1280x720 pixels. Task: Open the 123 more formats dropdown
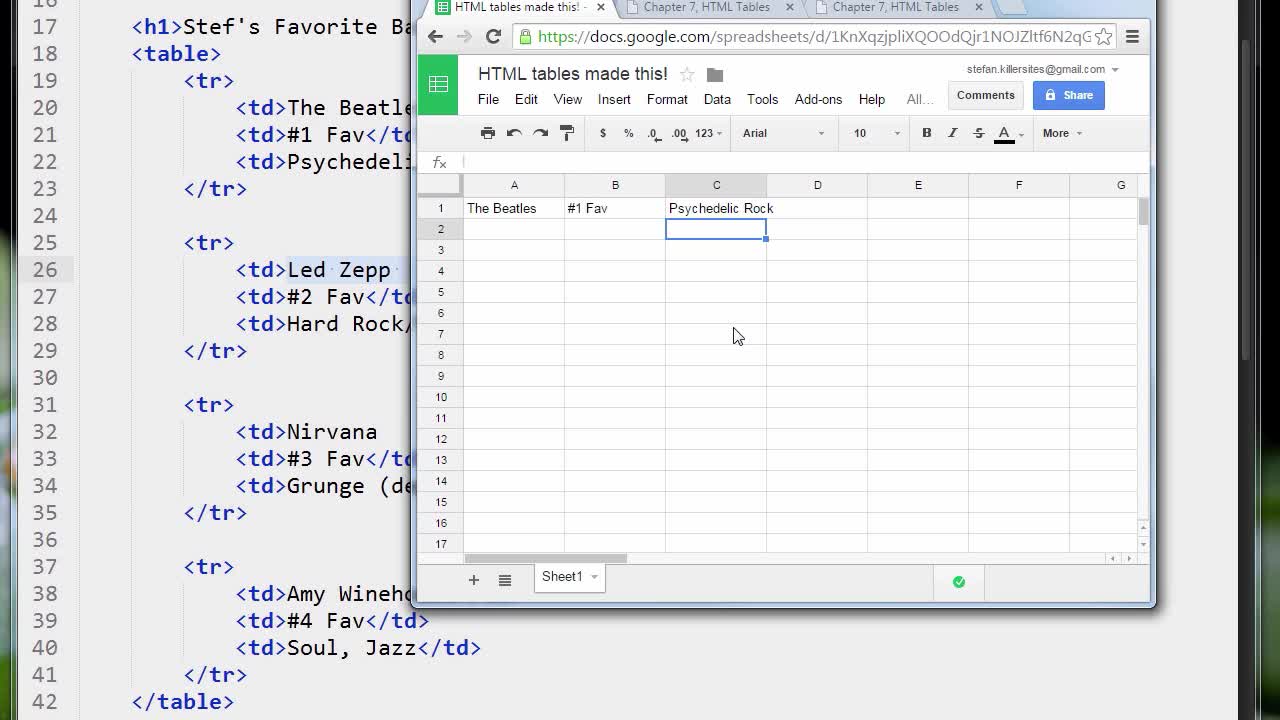click(x=708, y=133)
